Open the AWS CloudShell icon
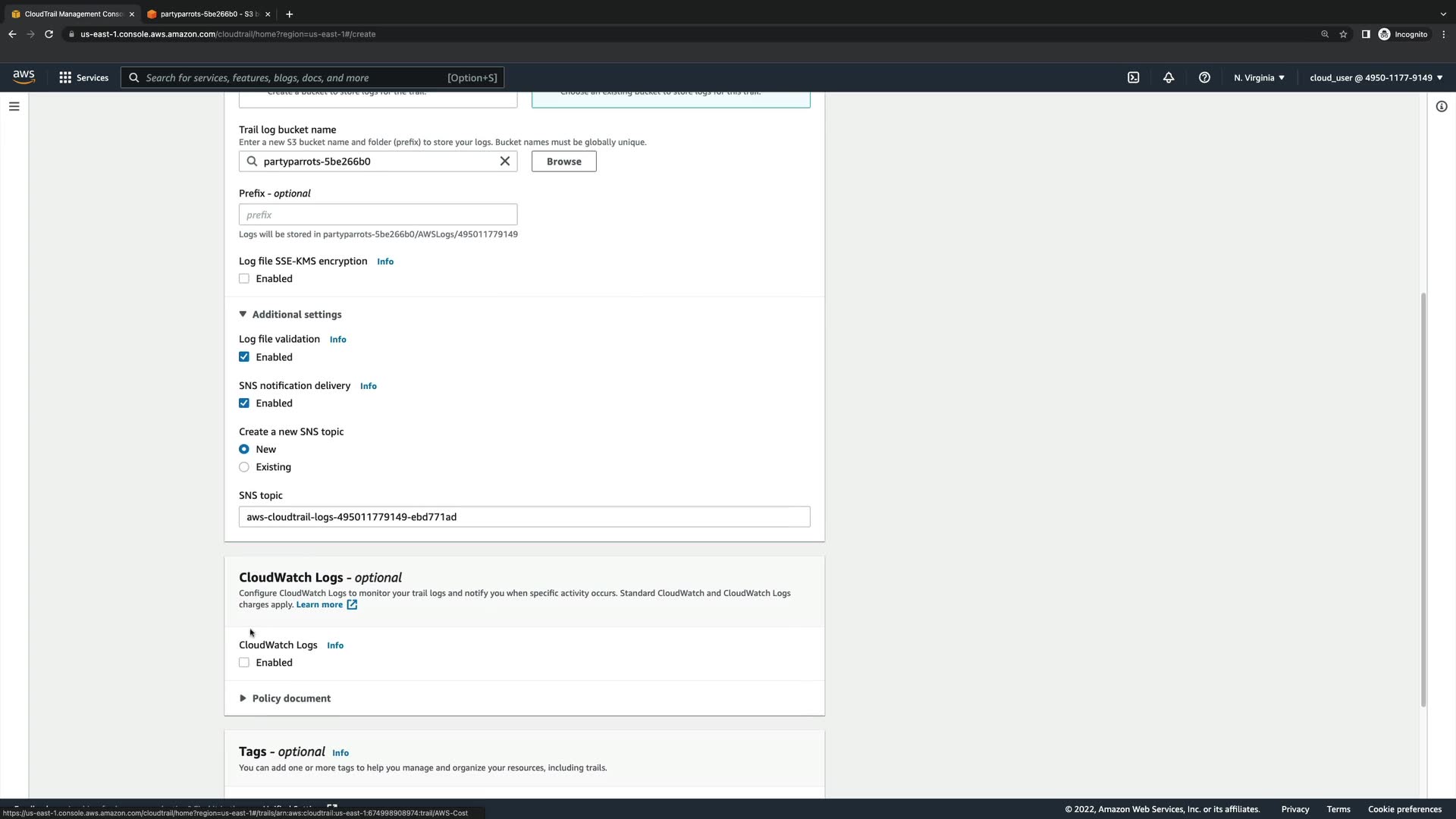Screen dimensions: 1456x819 click(1133, 77)
